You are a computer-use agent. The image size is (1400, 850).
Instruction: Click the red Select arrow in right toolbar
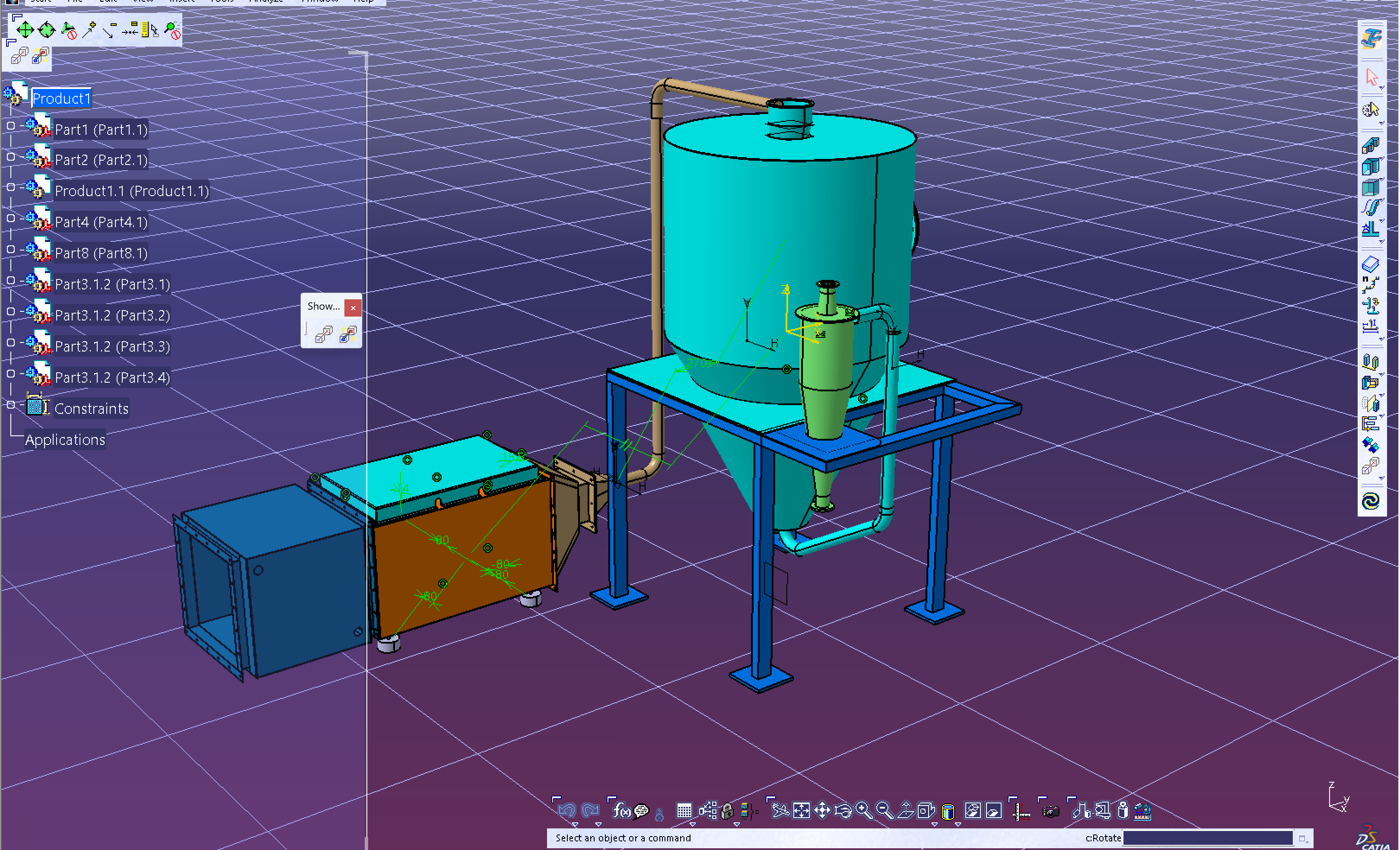point(1371,76)
